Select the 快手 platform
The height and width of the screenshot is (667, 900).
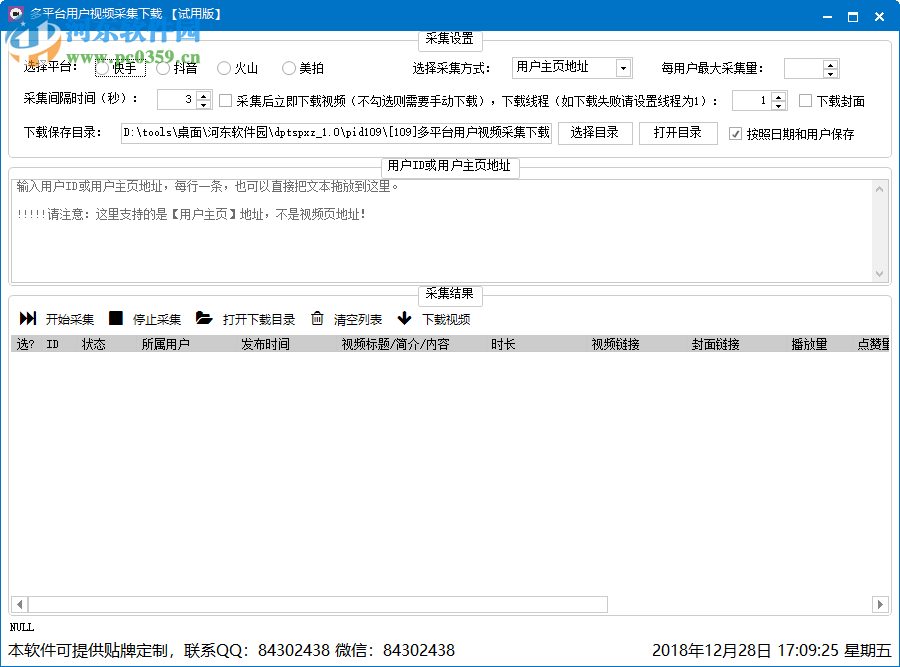point(101,68)
